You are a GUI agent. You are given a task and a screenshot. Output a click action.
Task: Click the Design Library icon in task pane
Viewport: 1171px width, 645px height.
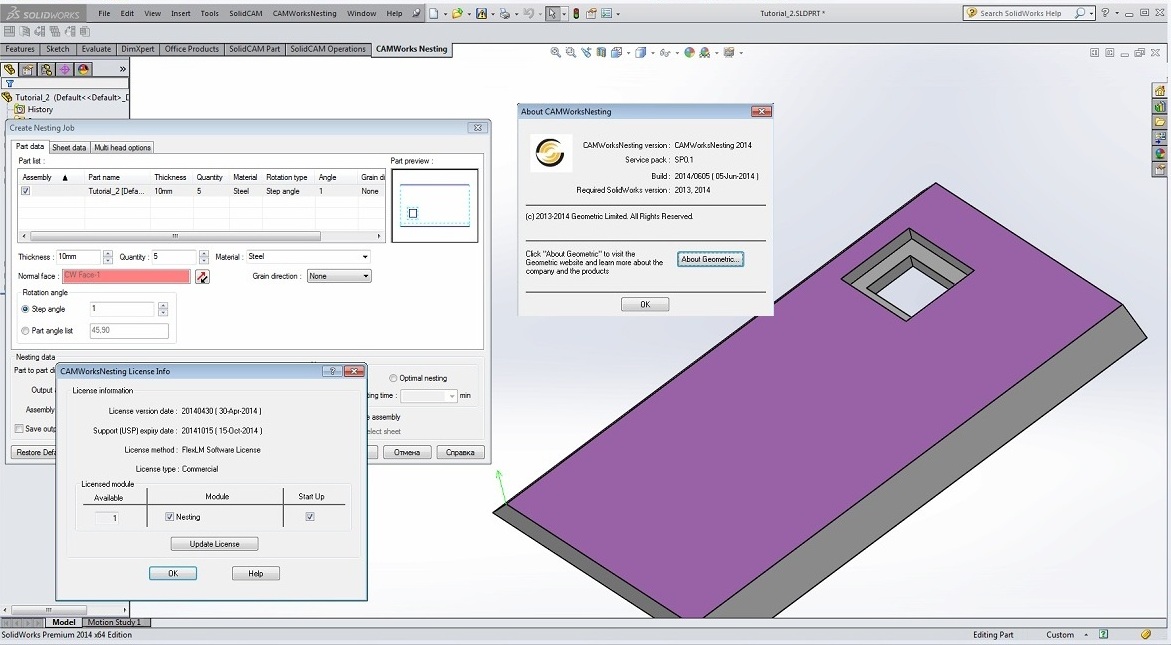(1160, 106)
